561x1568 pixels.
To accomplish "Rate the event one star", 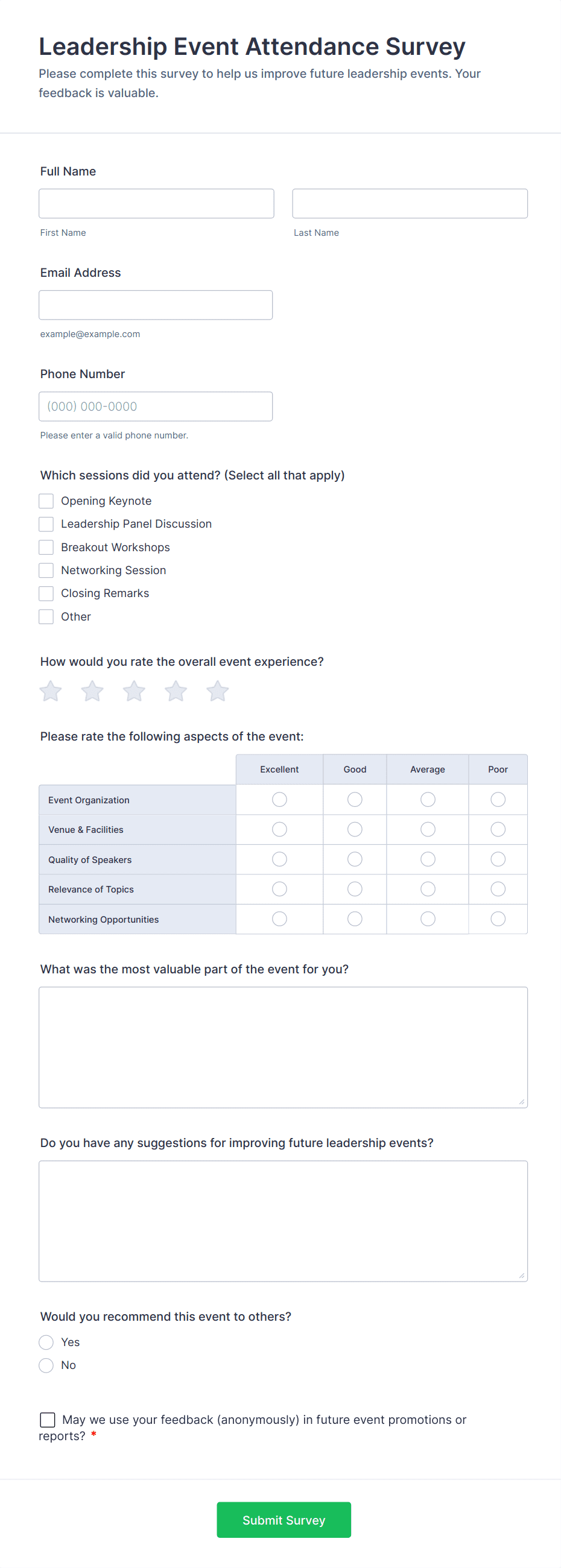I will click(x=51, y=691).
